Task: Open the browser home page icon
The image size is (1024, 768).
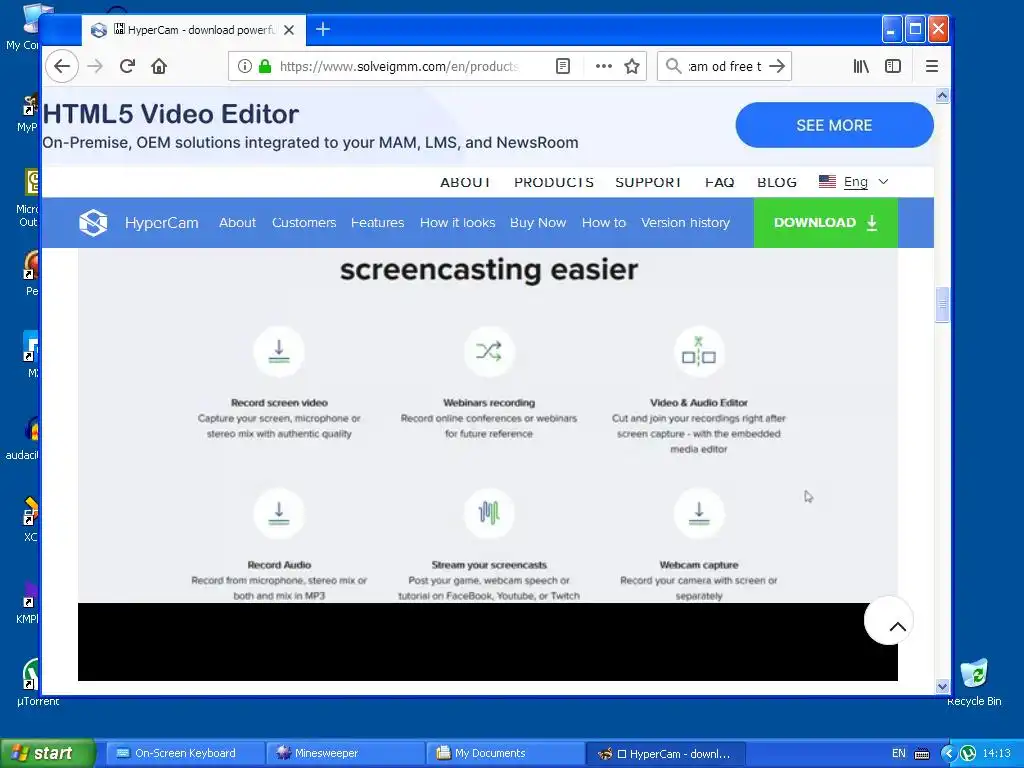Action: click(x=159, y=66)
